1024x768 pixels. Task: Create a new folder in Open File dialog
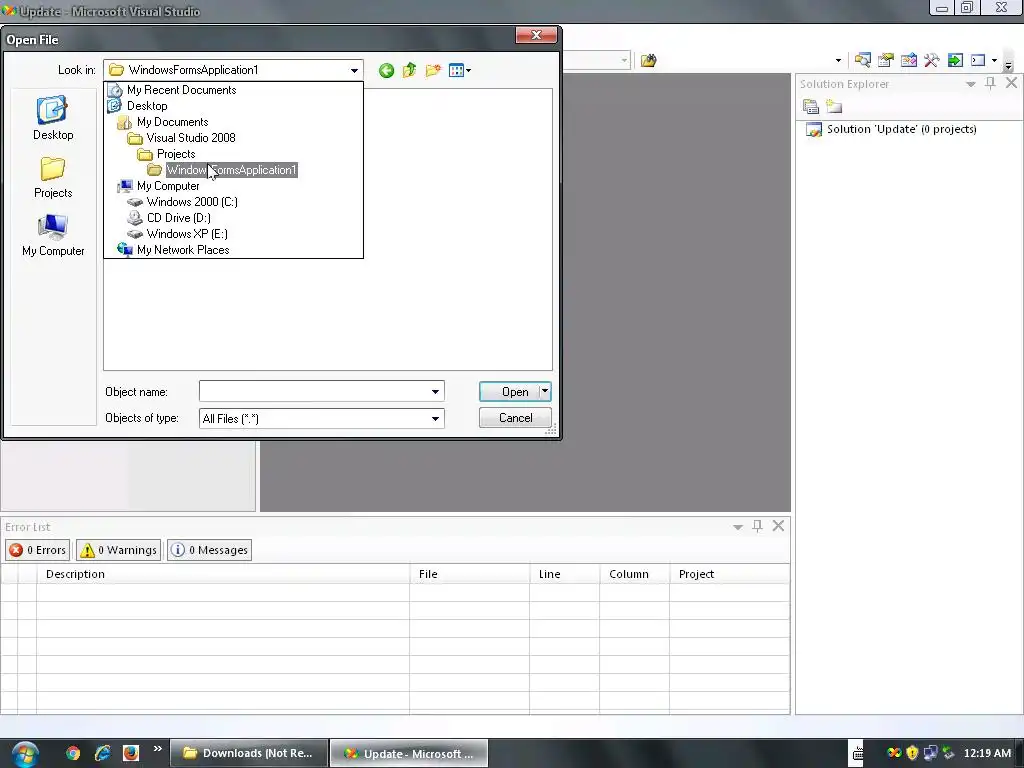pos(433,70)
